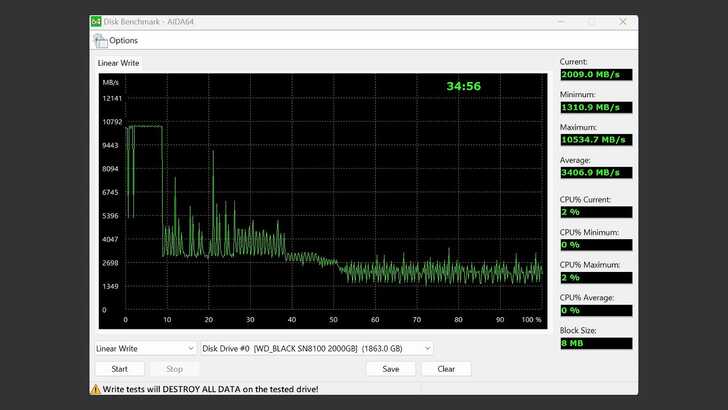Image resolution: width=728 pixels, height=410 pixels.
Task: Click the Block Size 8 MB field
Action: (596, 343)
